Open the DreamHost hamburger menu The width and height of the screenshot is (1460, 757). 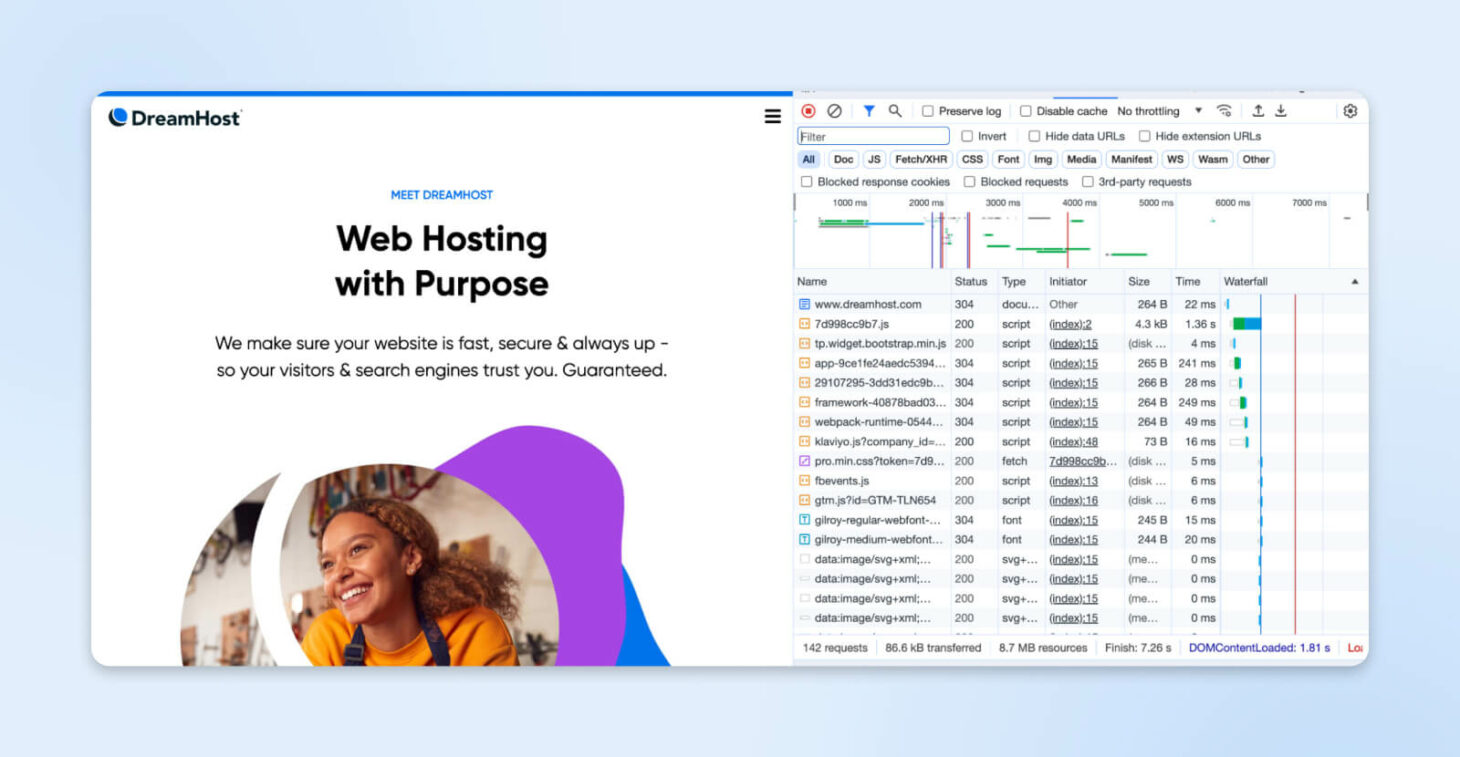(772, 117)
